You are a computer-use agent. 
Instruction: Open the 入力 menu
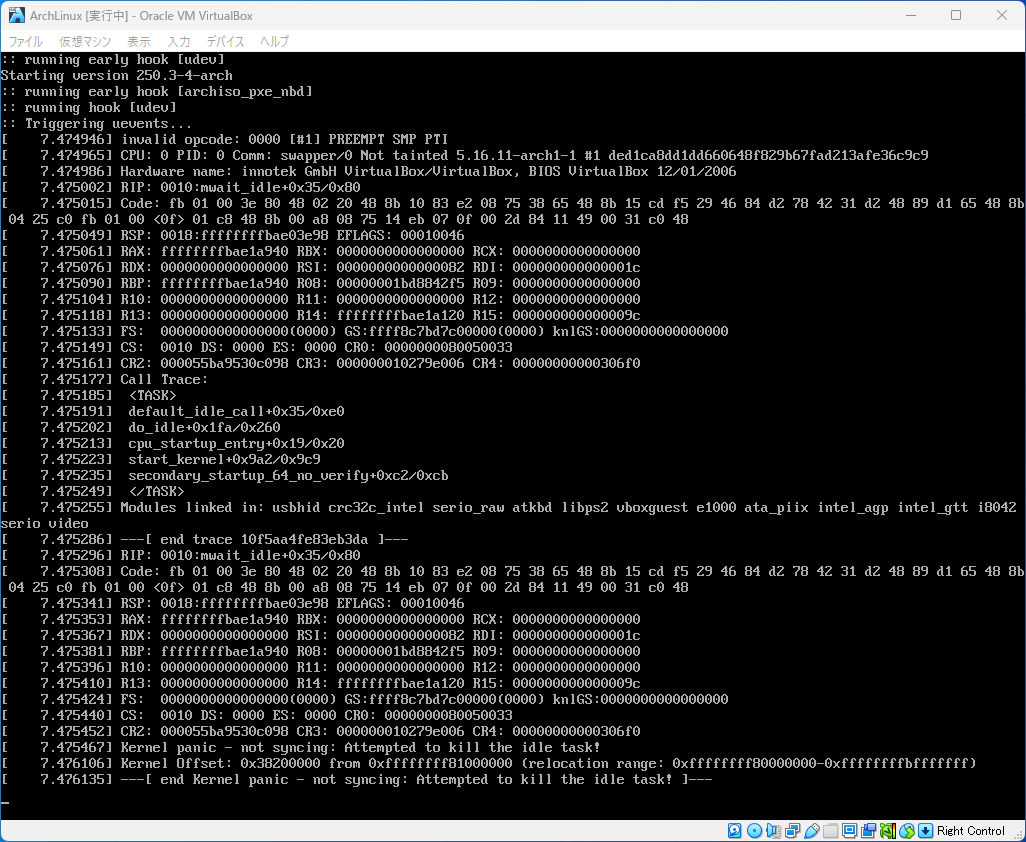tap(179, 41)
